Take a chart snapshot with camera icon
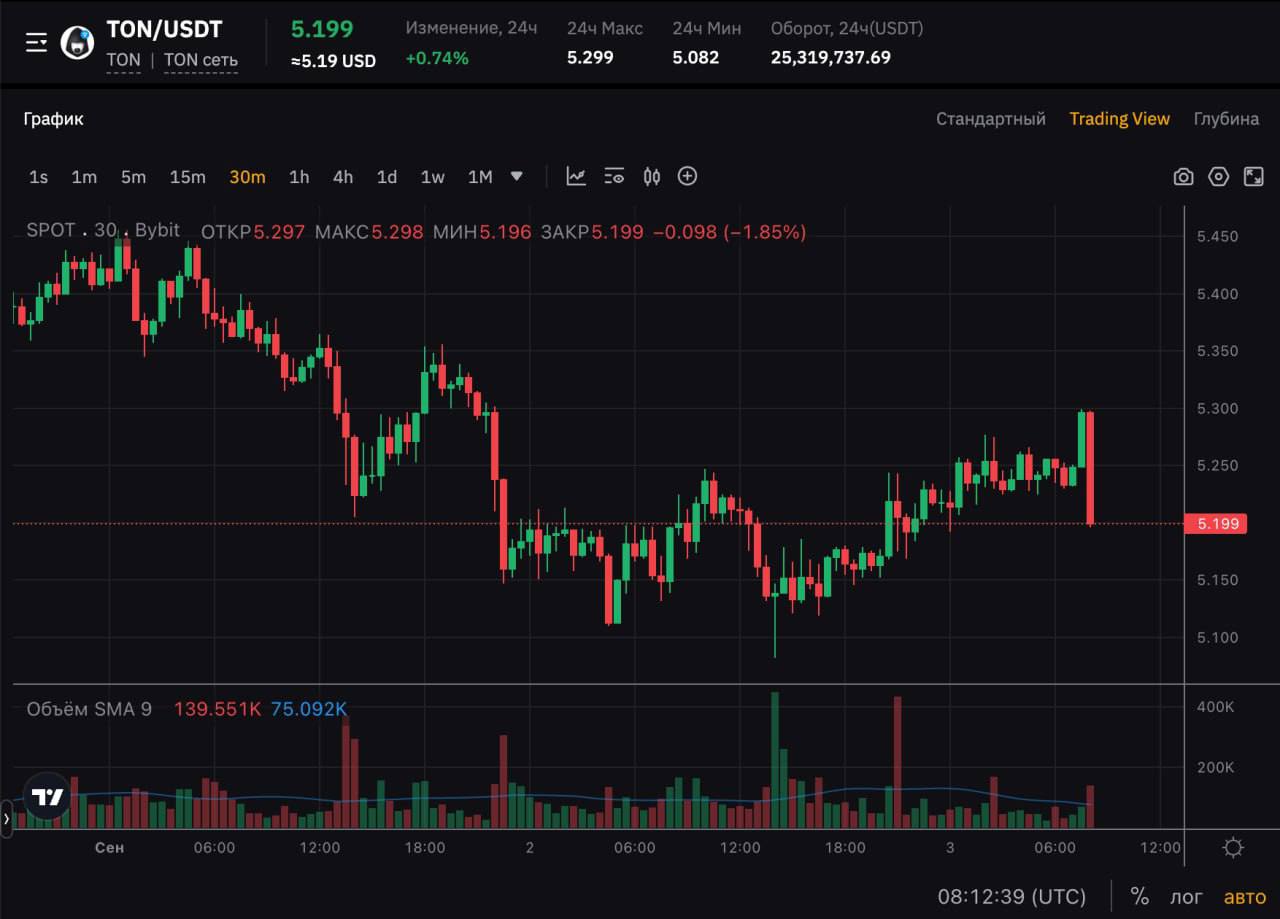Screen dimensions: 1280x919 click(1183, 177)
